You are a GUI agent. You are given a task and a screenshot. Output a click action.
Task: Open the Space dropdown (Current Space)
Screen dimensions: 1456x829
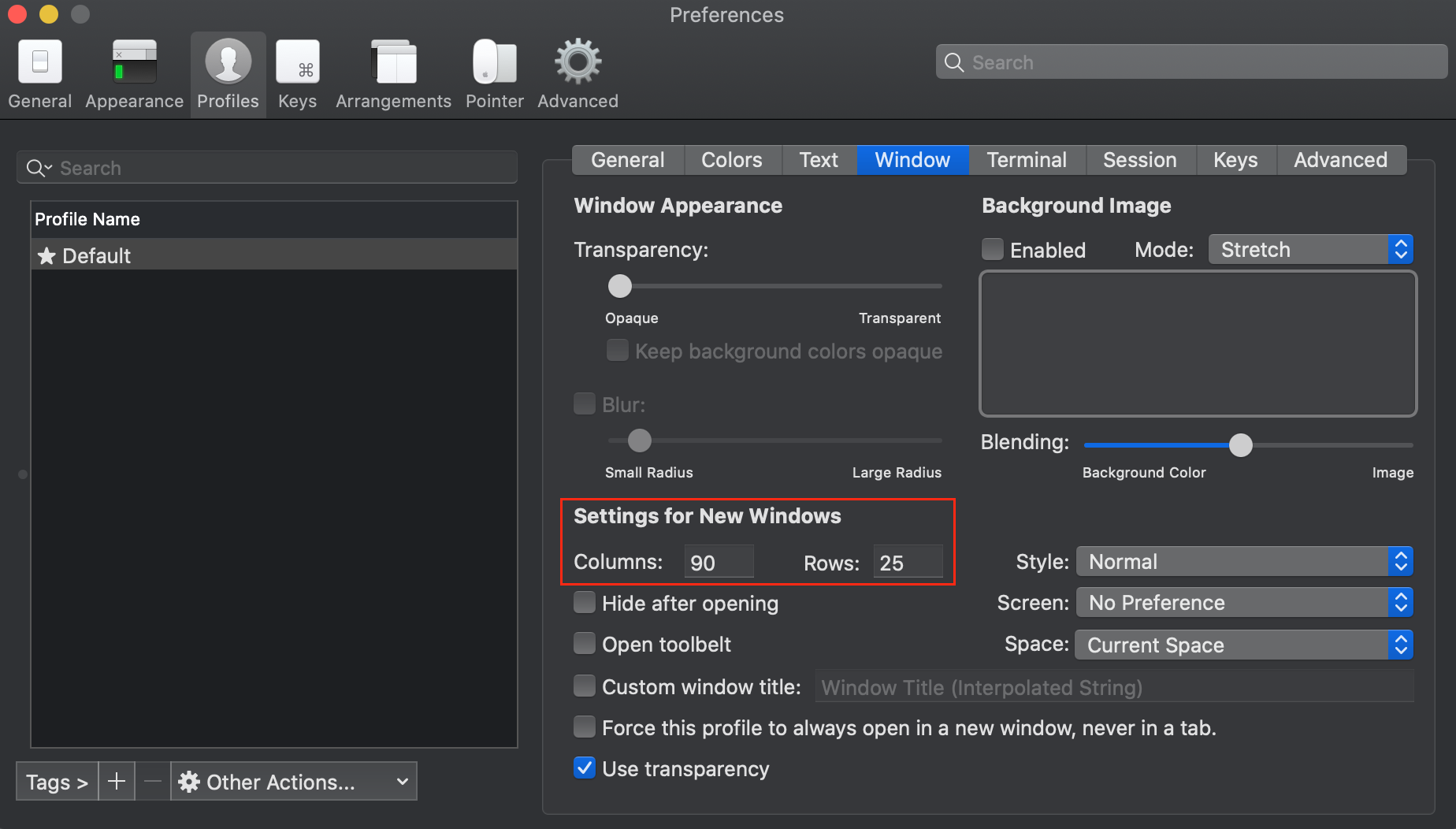(x=1245, y=645)
